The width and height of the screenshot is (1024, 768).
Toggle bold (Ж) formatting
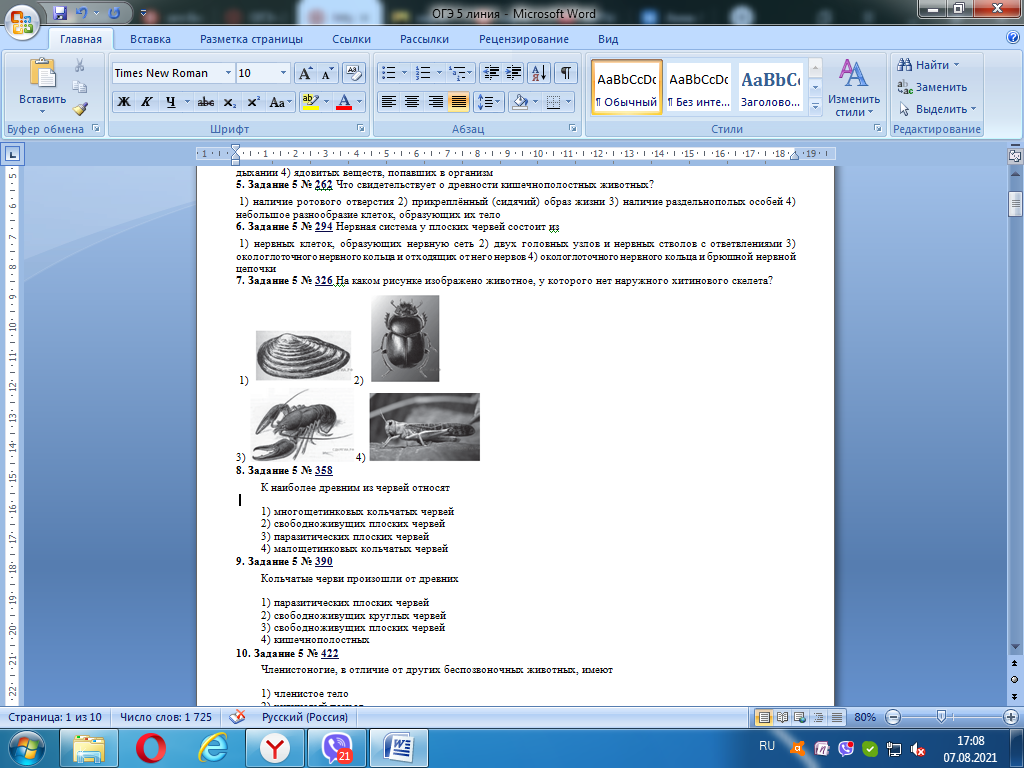point(123,102)
